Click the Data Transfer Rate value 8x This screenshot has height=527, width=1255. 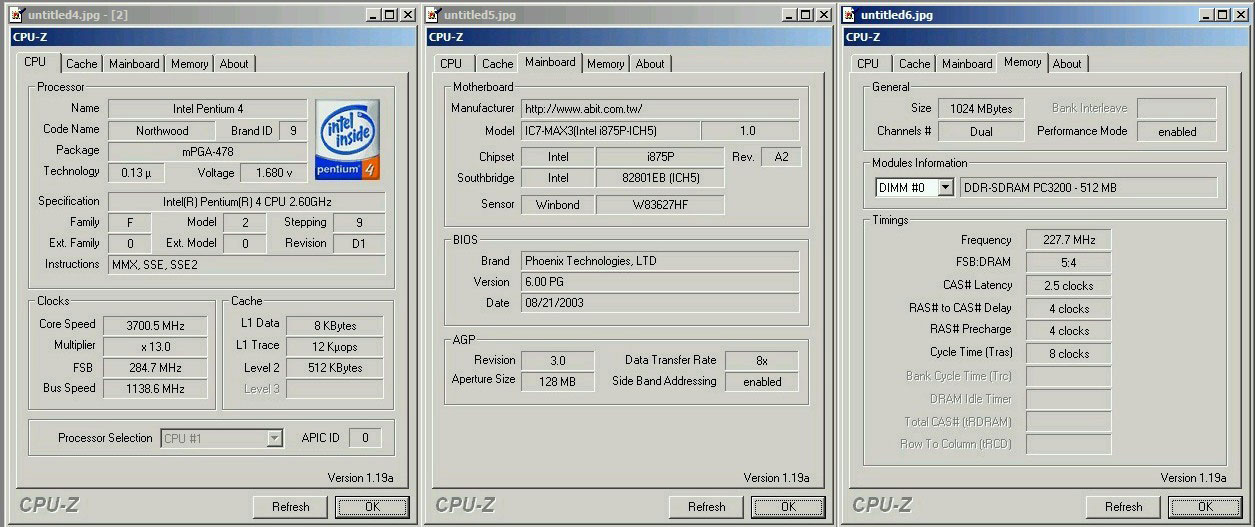coord(761,361)
